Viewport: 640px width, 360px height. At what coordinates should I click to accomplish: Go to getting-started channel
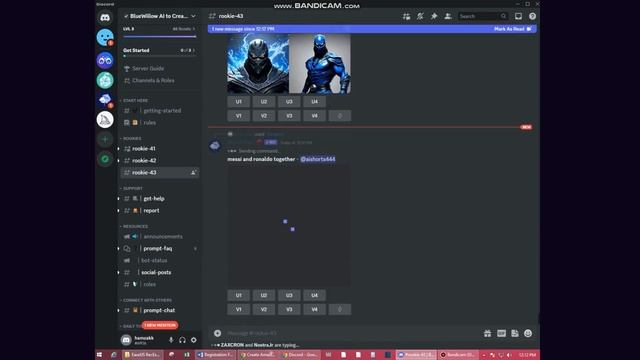click(x=160, y=111)
